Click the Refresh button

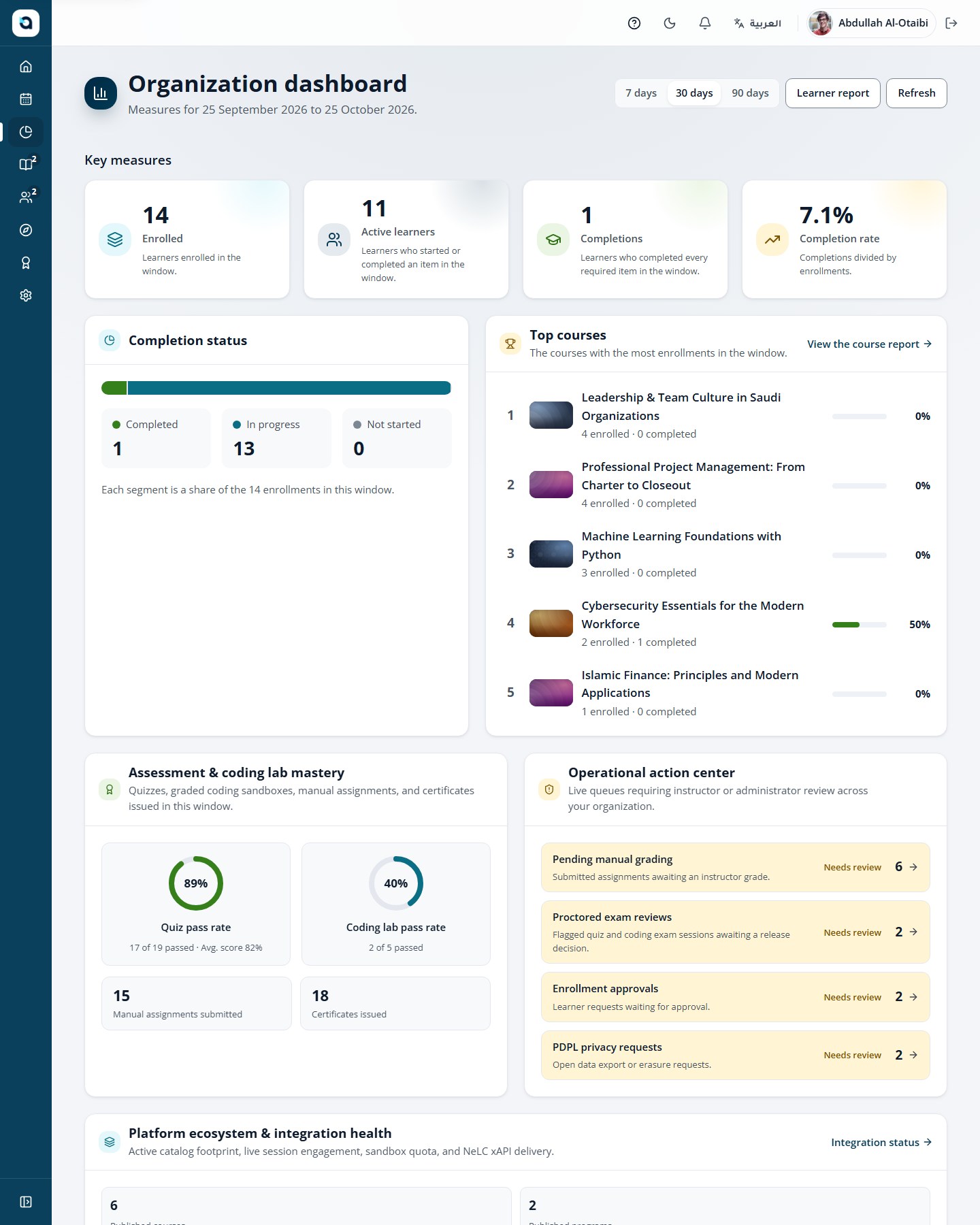916,93
